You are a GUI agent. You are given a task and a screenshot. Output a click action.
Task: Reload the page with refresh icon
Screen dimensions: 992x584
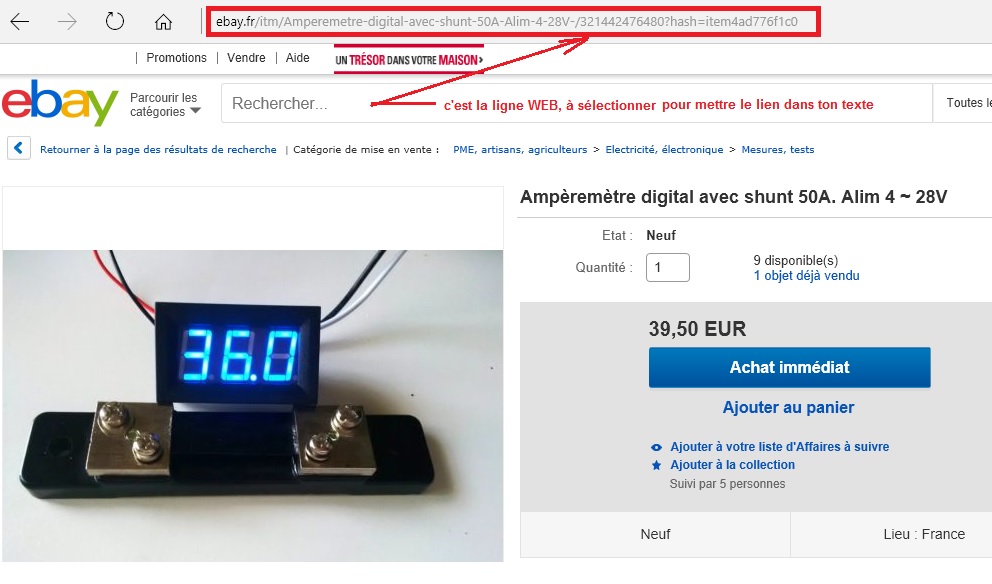115,21
